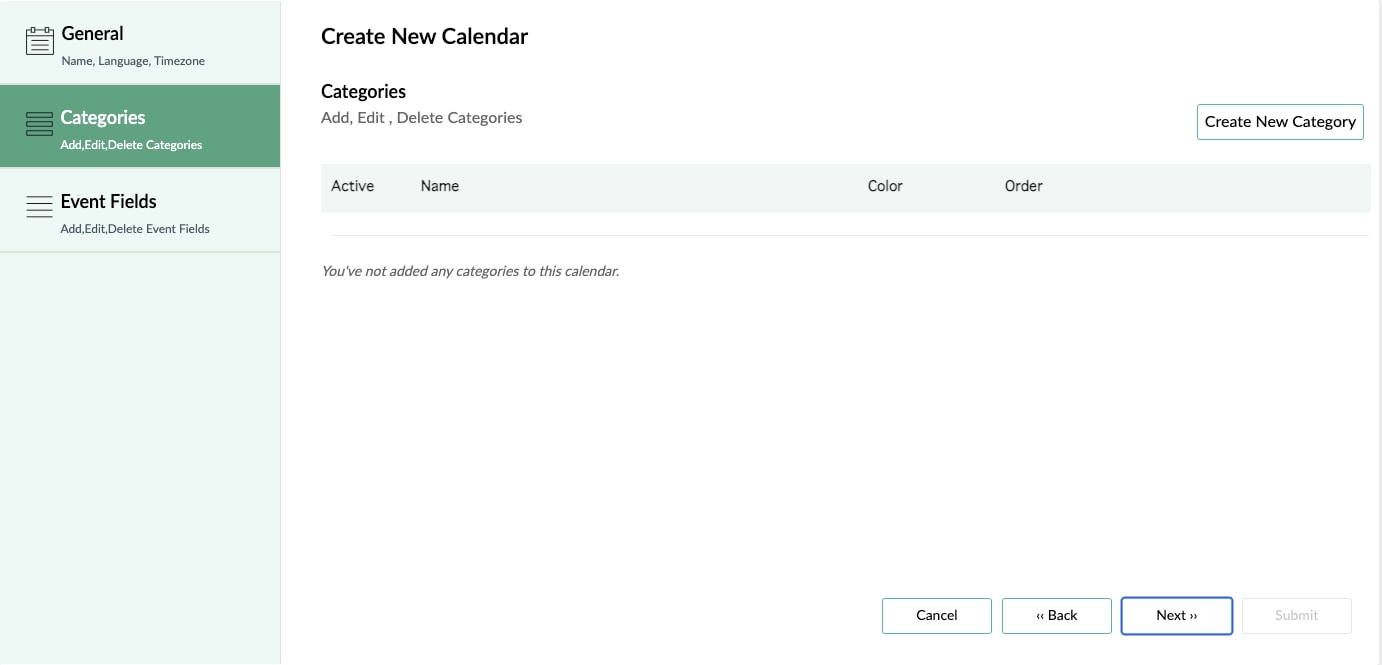Click the Active column header
Screen dimensions: 1382x665
[x=353, y=186]
